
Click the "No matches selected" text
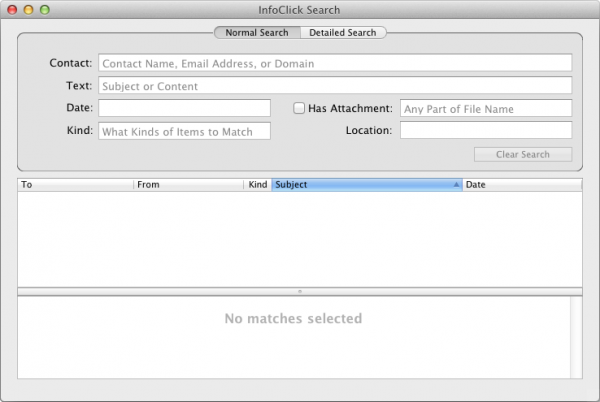[293, 318]
